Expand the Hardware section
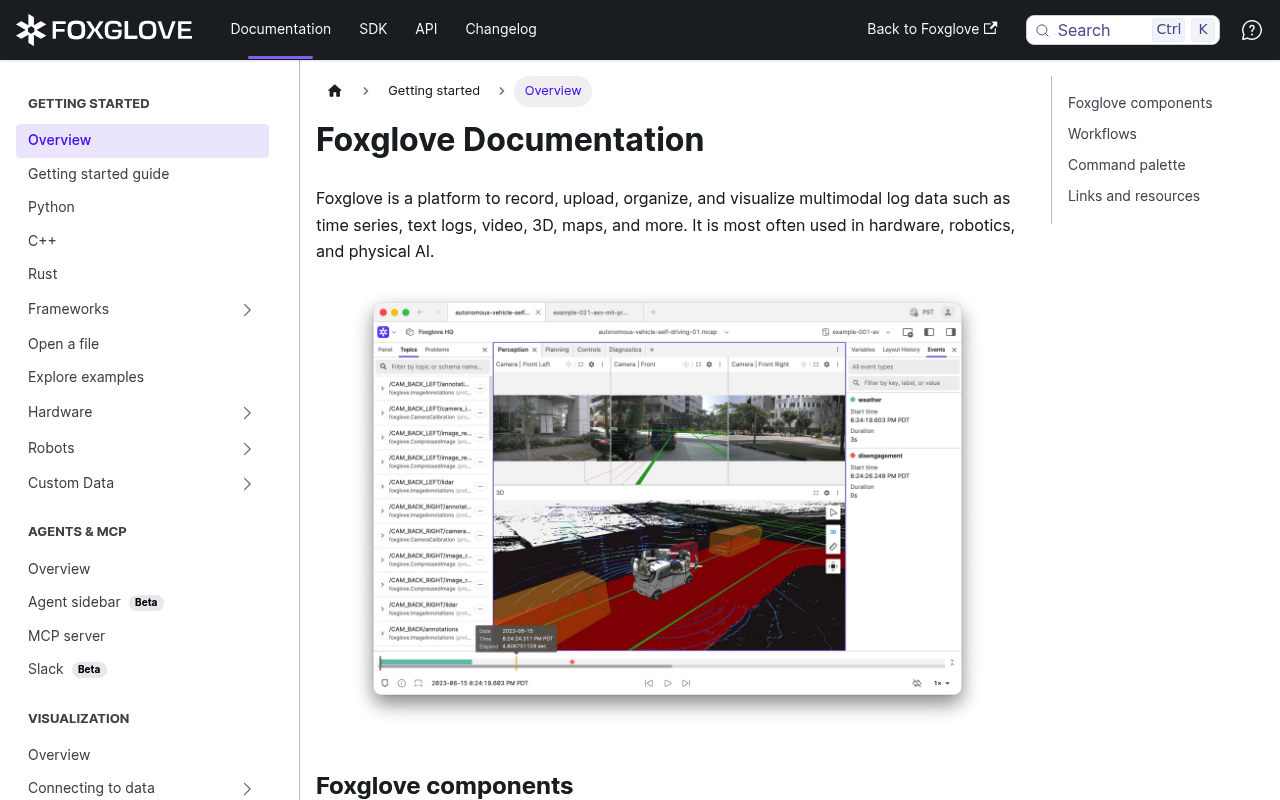Screen dimensions: 1280x800 tap(247, 413)
